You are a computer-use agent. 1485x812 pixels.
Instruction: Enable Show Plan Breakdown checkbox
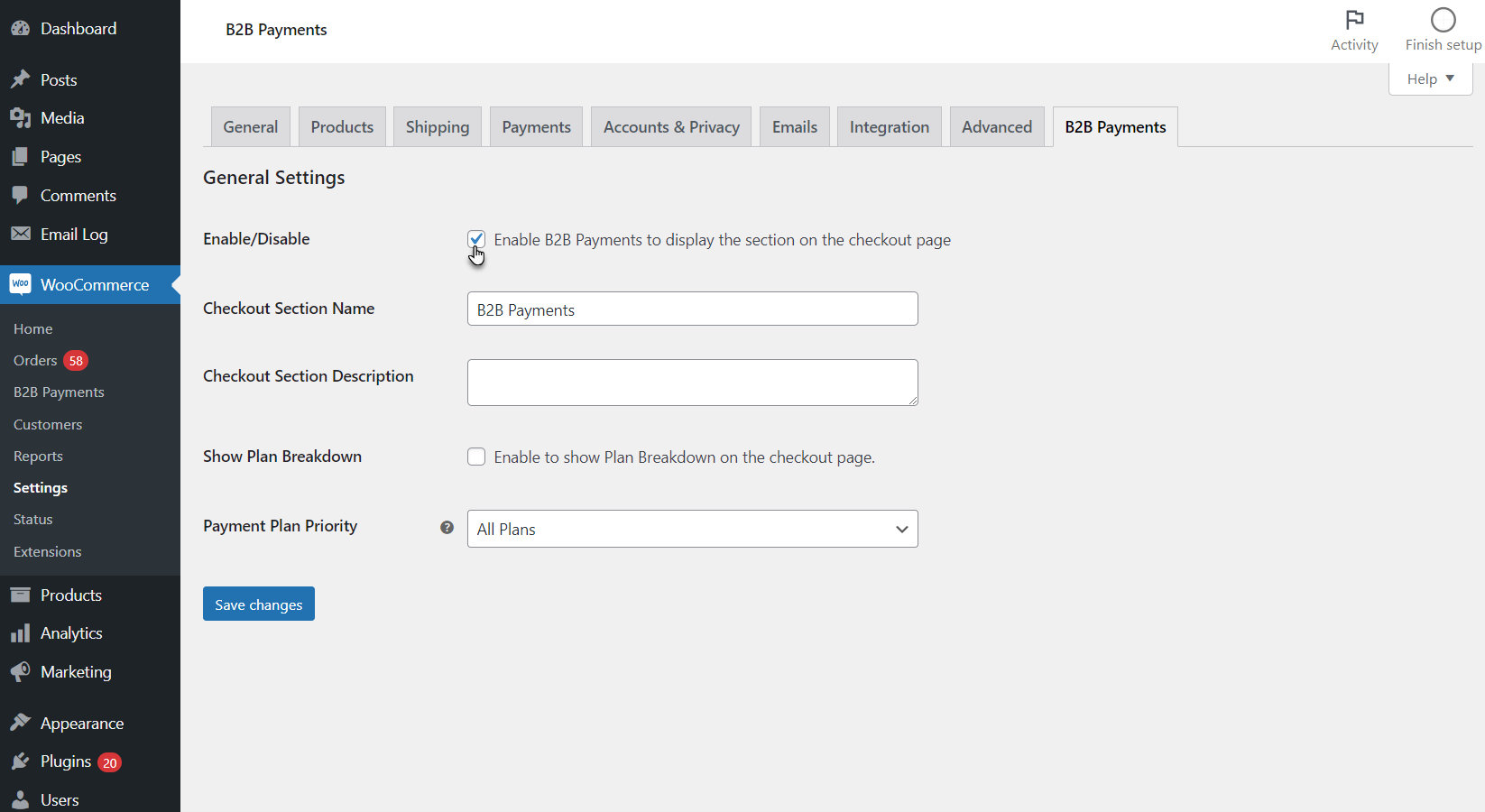(476, 457)
